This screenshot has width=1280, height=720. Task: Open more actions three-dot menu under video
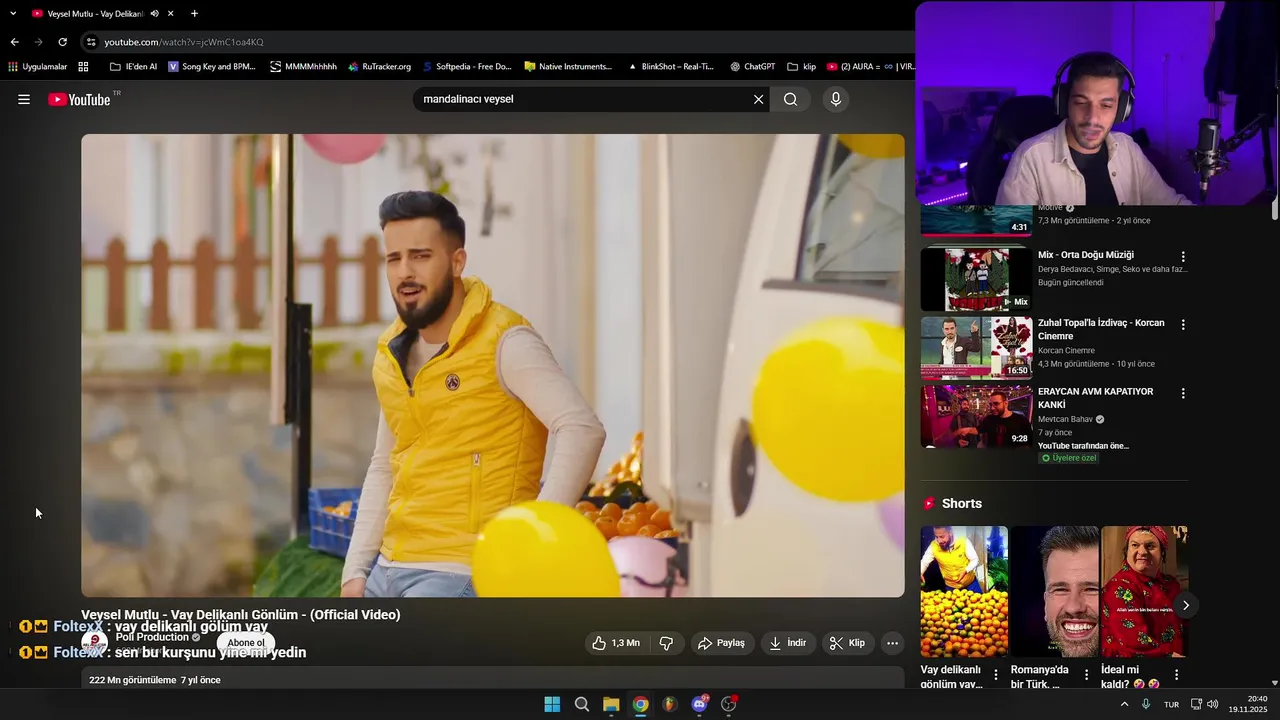(x=893, y=643)
